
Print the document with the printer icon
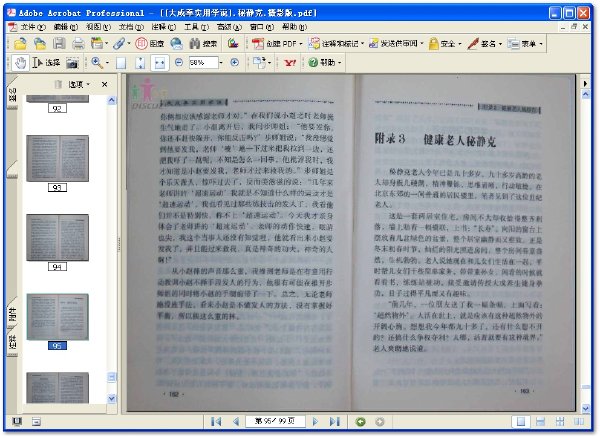click(78, 44)
